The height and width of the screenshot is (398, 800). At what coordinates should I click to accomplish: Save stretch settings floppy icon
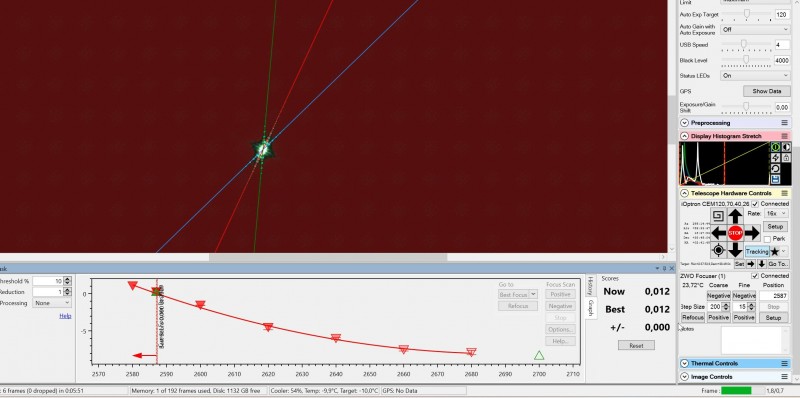tap(775, 179)
